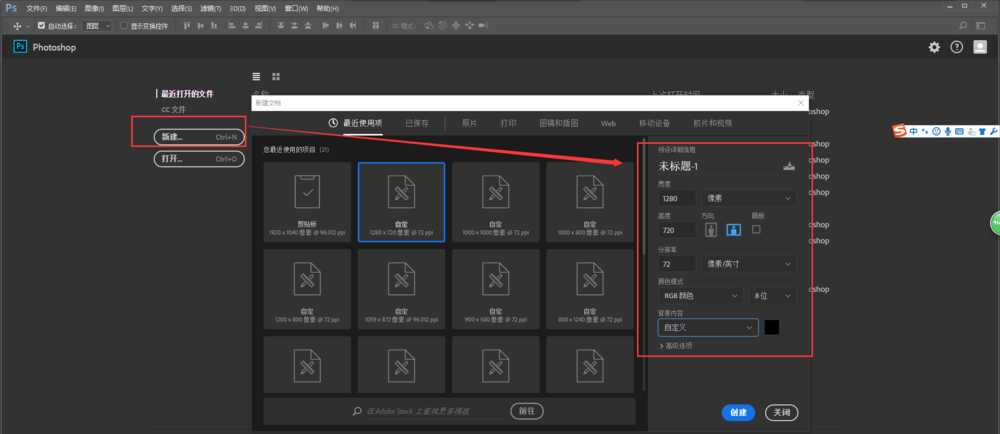Switch to grid thumbnail view icon
The height and width of the screenshot is (434, 1000).
(x=276, y=76)
